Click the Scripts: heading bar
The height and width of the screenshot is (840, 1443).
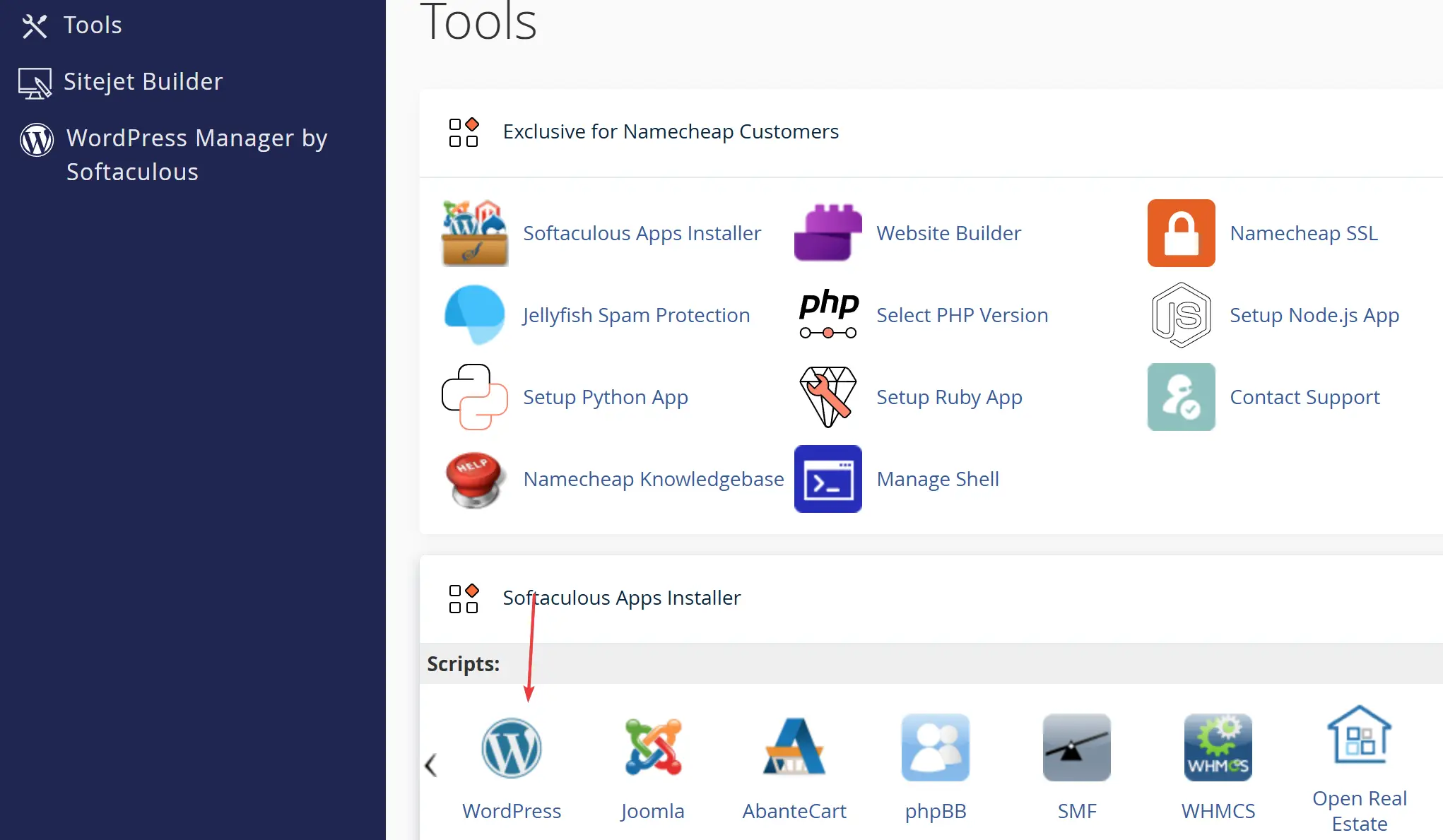click(931, 664)
